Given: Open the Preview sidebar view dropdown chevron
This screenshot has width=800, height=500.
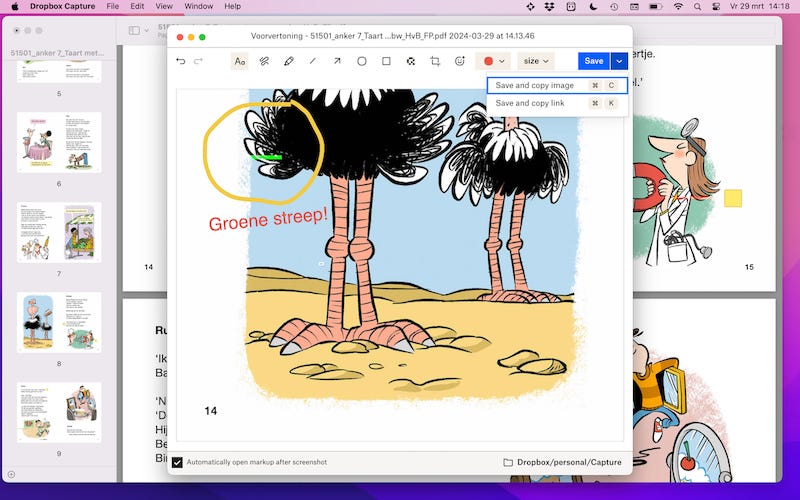Looking at the screenshot, I should (147, 31).
